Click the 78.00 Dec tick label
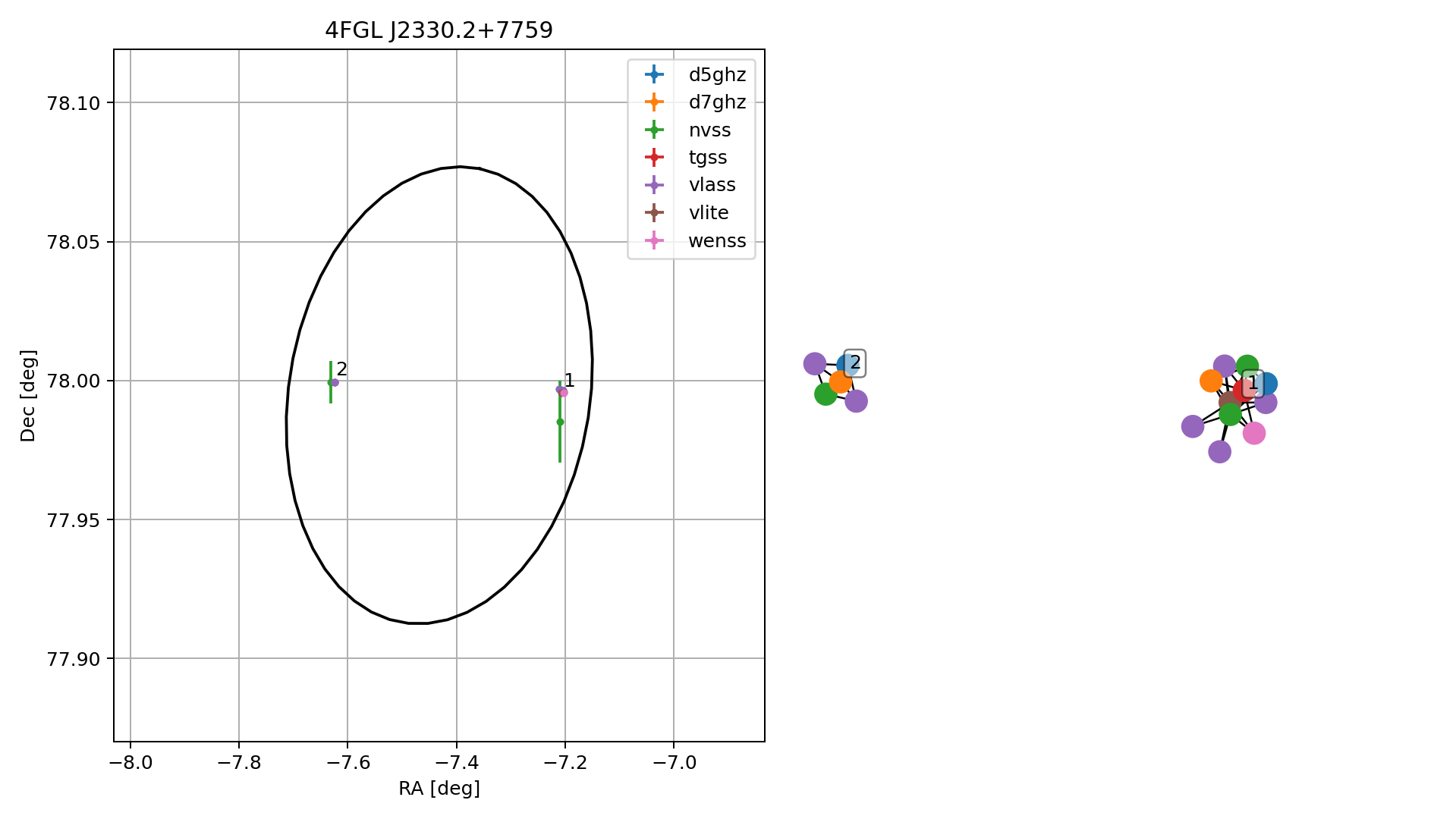Screen dimensions: 1456x819 (74, 381)
